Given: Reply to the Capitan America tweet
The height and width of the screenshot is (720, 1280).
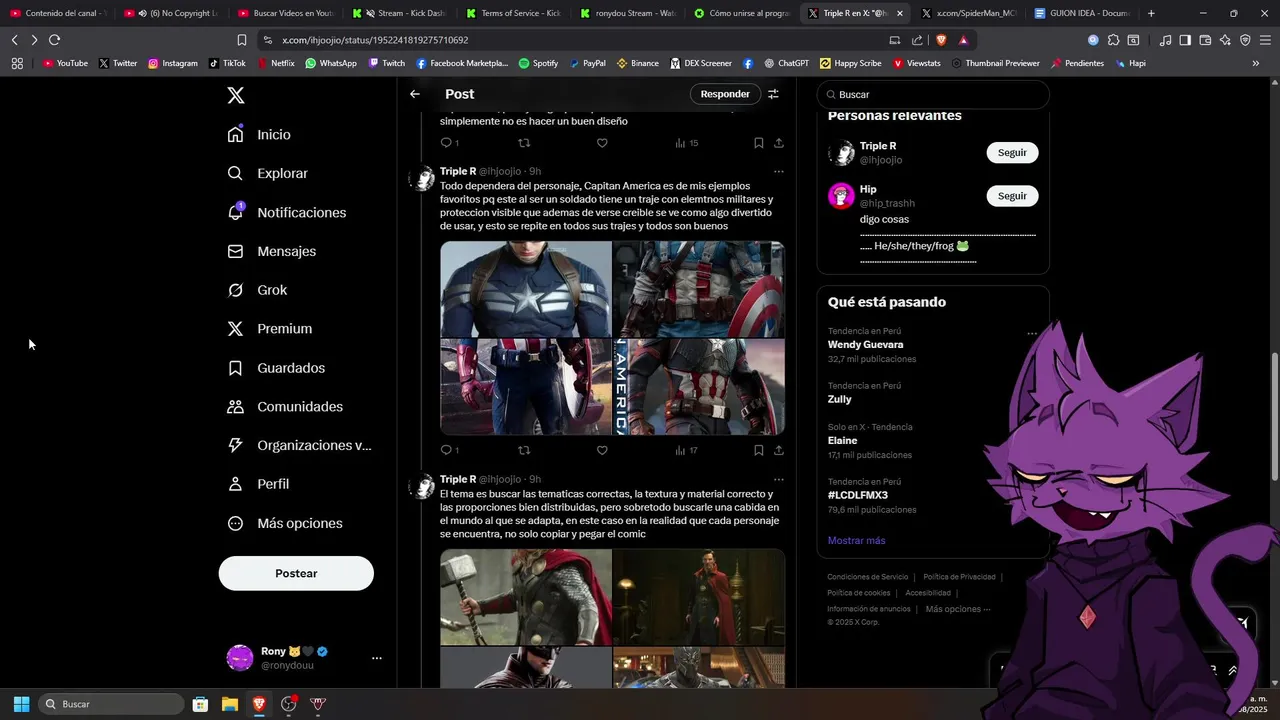Looking at the screenshot, I should pyautogui.click(x=446, y=450).
